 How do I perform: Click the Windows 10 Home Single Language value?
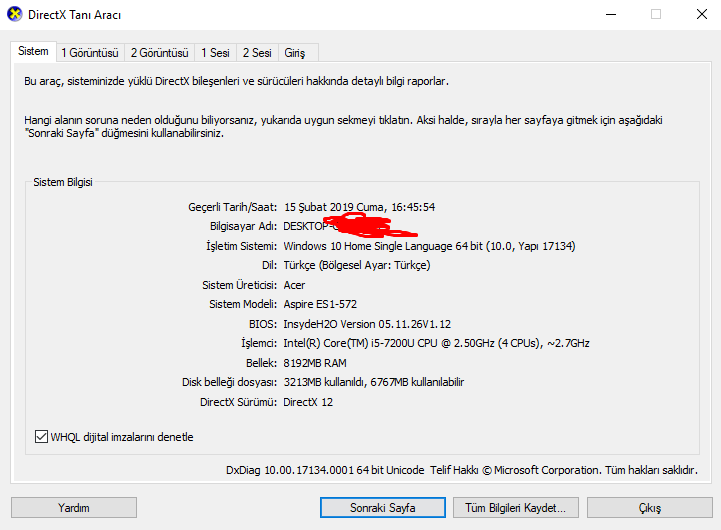(x=429, y=246)
